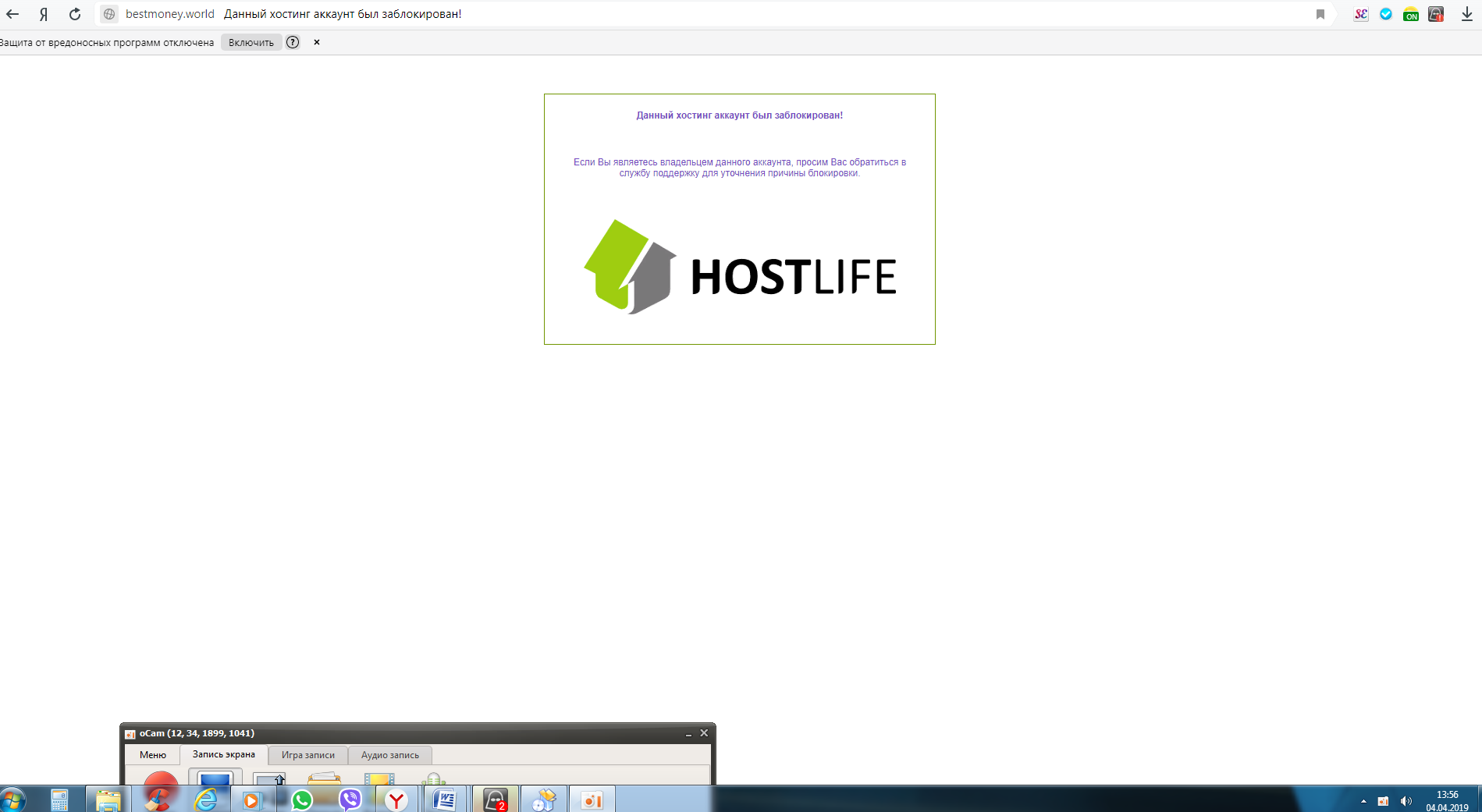Open Internet Explorer from the taskbar
1482x812 pixels.
207,800
